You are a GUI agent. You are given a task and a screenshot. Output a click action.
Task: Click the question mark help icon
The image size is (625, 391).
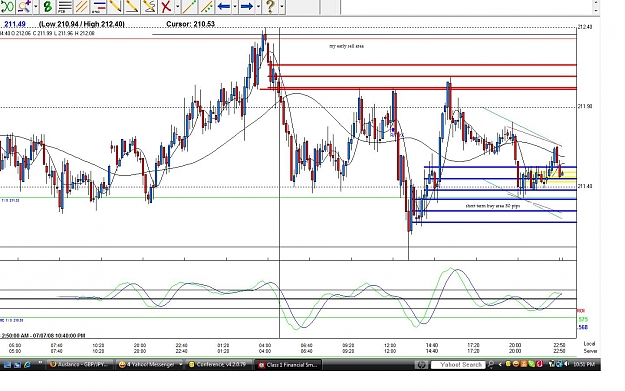point(270,6)
